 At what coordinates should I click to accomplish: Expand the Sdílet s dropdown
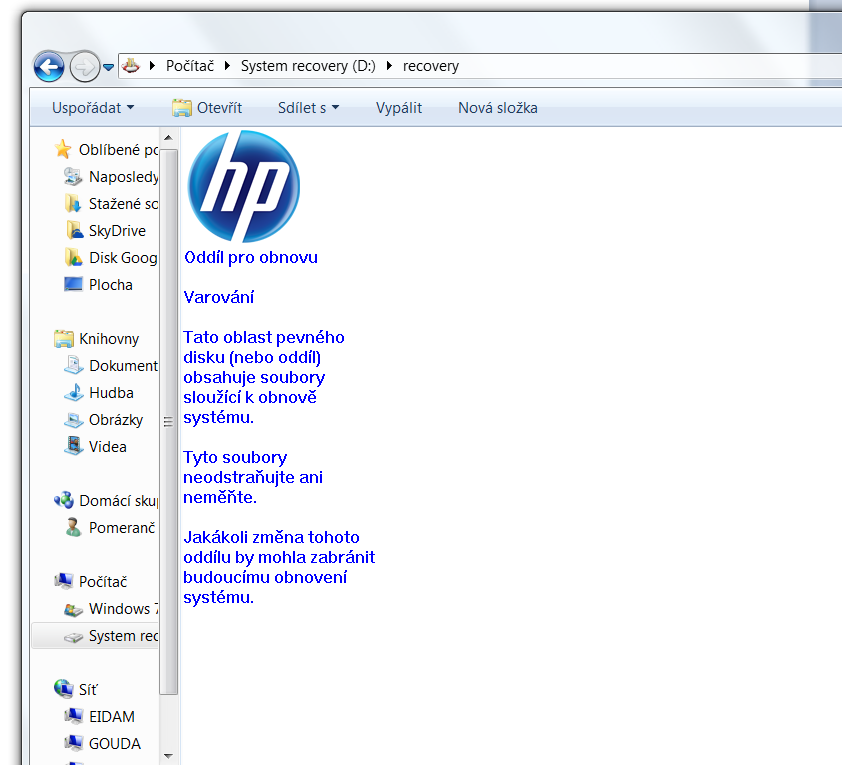click(308, 108)
